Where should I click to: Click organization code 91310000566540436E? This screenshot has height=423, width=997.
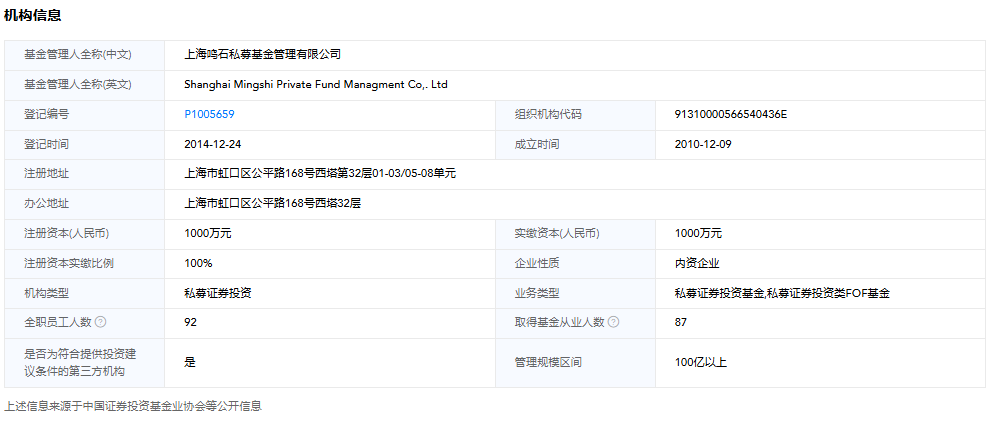point(731,114)
